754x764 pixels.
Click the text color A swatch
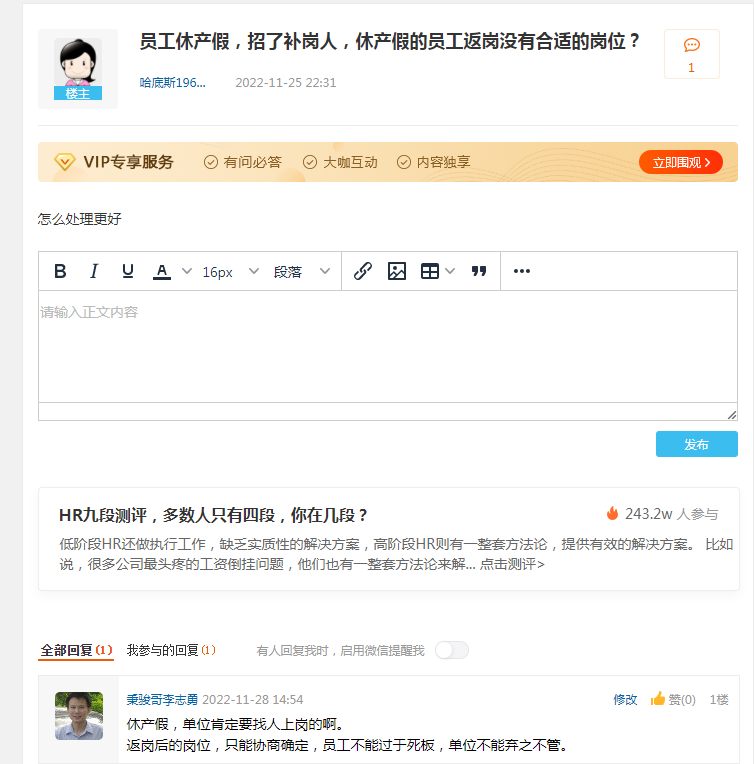tap(161, 271)
